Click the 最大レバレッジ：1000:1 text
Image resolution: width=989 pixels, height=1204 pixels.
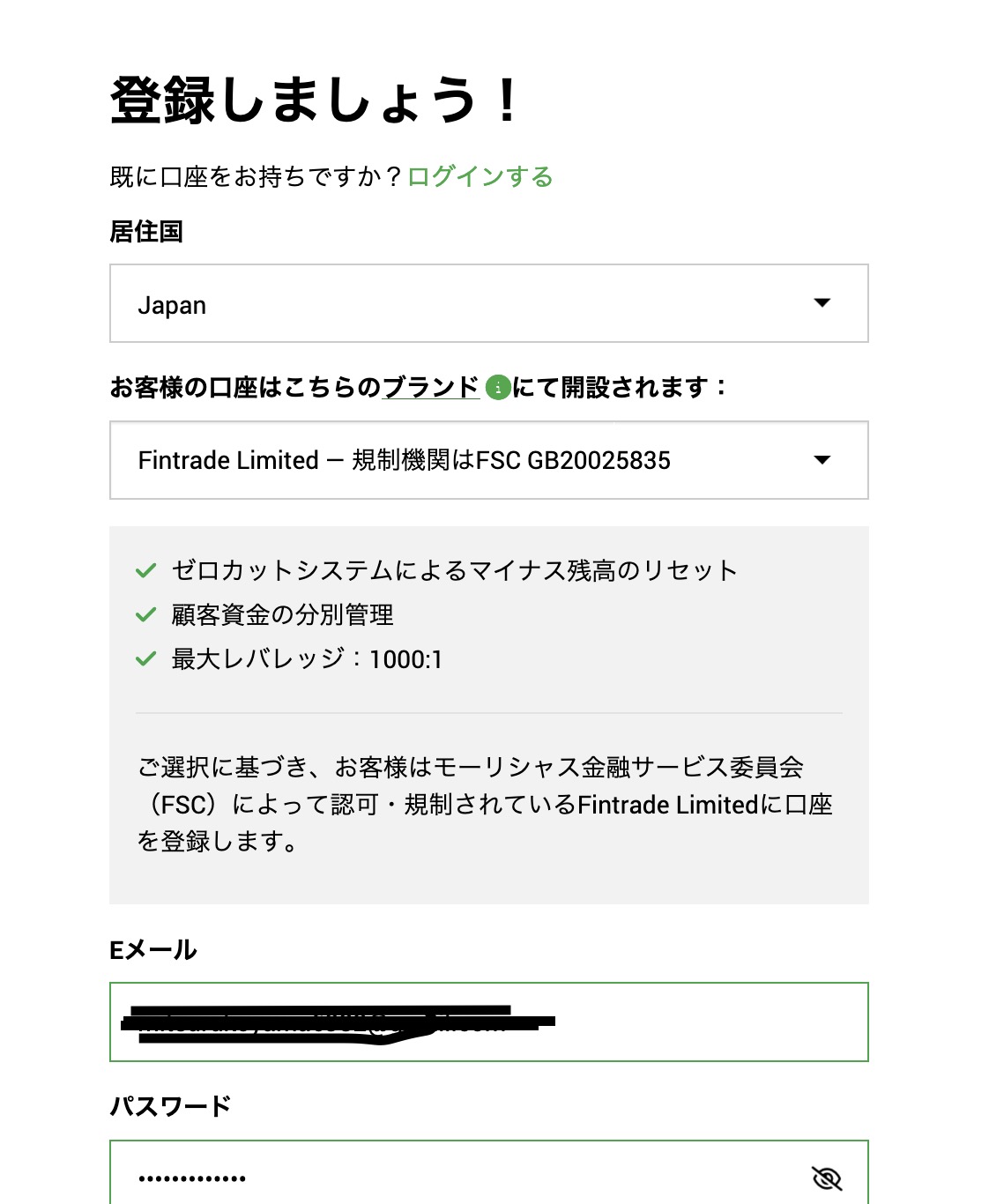307,658
